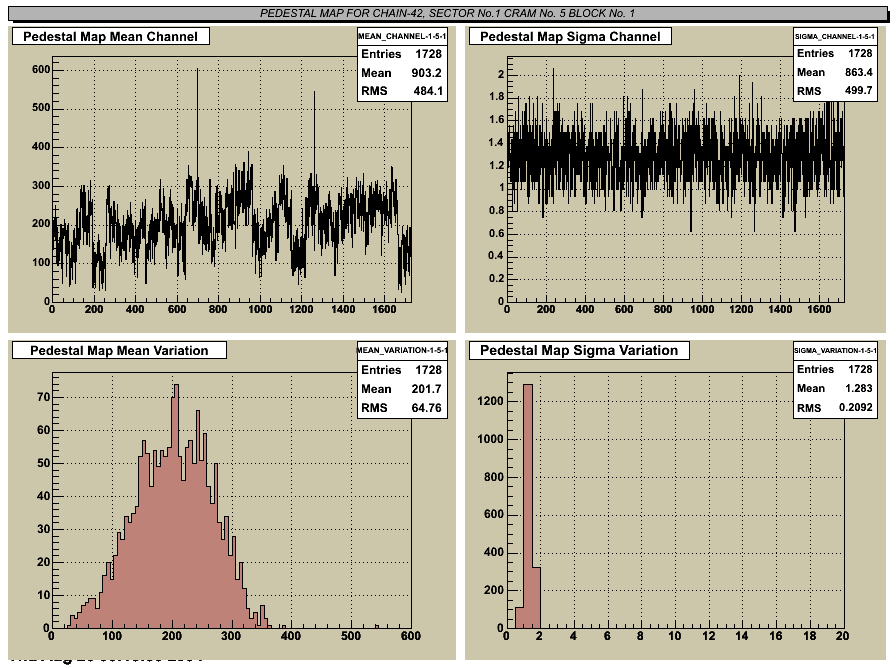Viewport: 896px width, 668px height.
Task: Click x-axis label 20 on Sigma Variation plot
Action: click(842, 635)
